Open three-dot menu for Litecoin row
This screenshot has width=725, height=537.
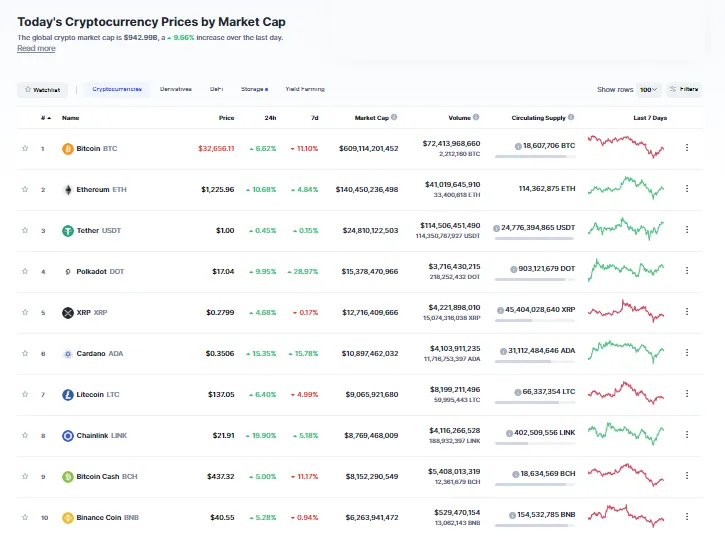(x=687, y=394)
